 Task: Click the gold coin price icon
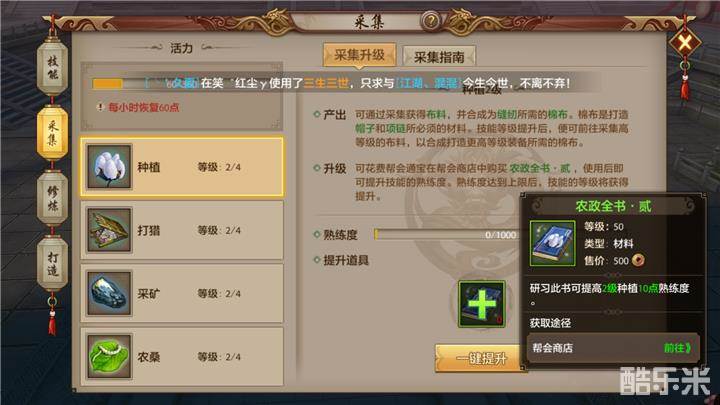(638, 260)
